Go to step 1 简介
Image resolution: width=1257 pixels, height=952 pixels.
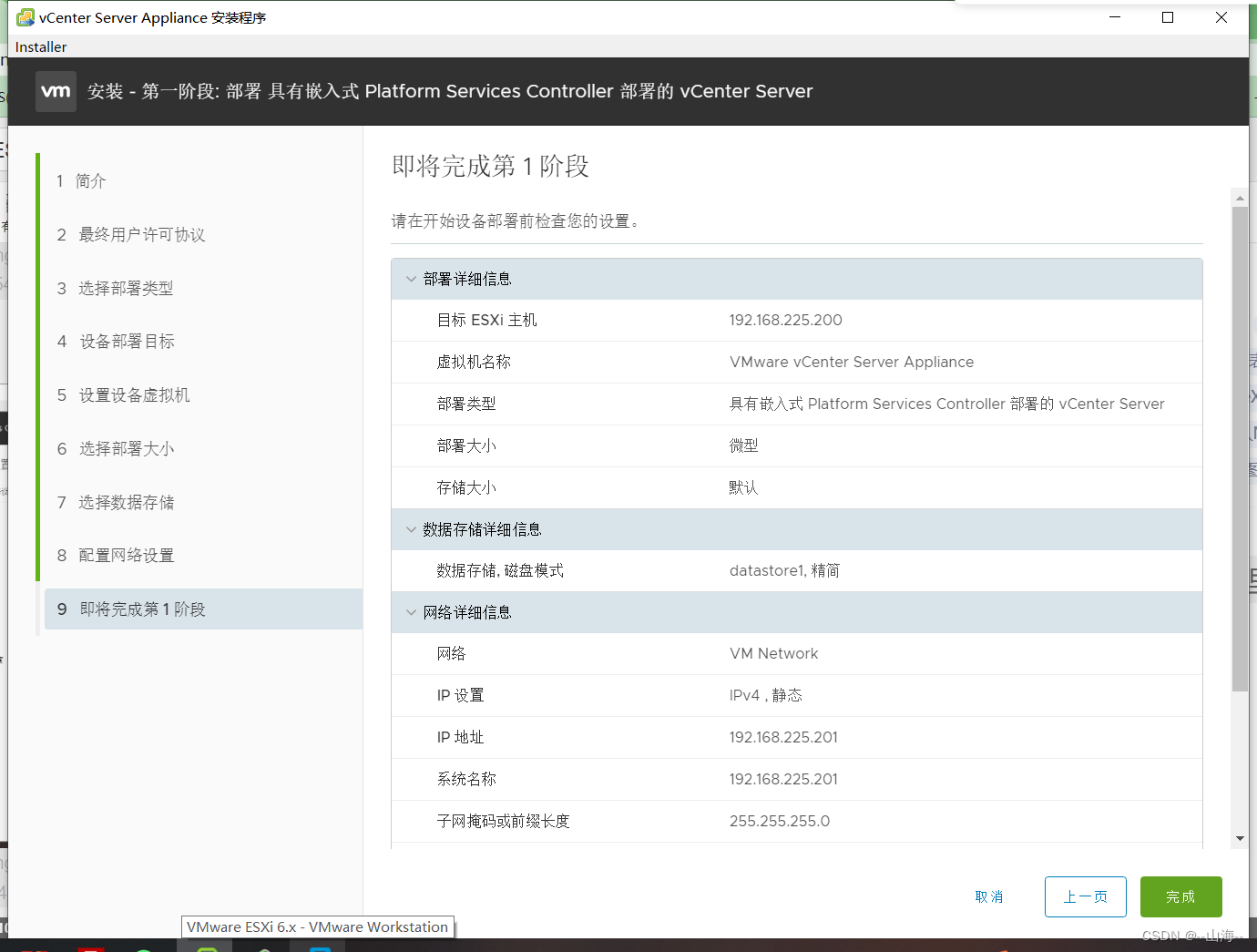81,180
